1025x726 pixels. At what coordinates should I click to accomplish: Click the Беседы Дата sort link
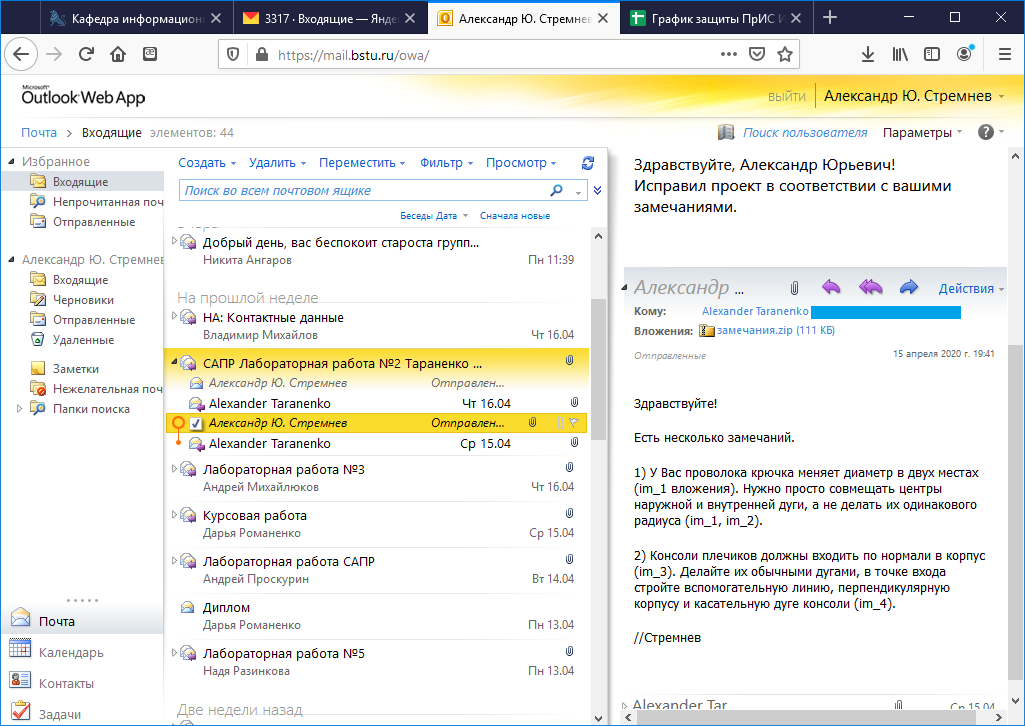[428, 215]
